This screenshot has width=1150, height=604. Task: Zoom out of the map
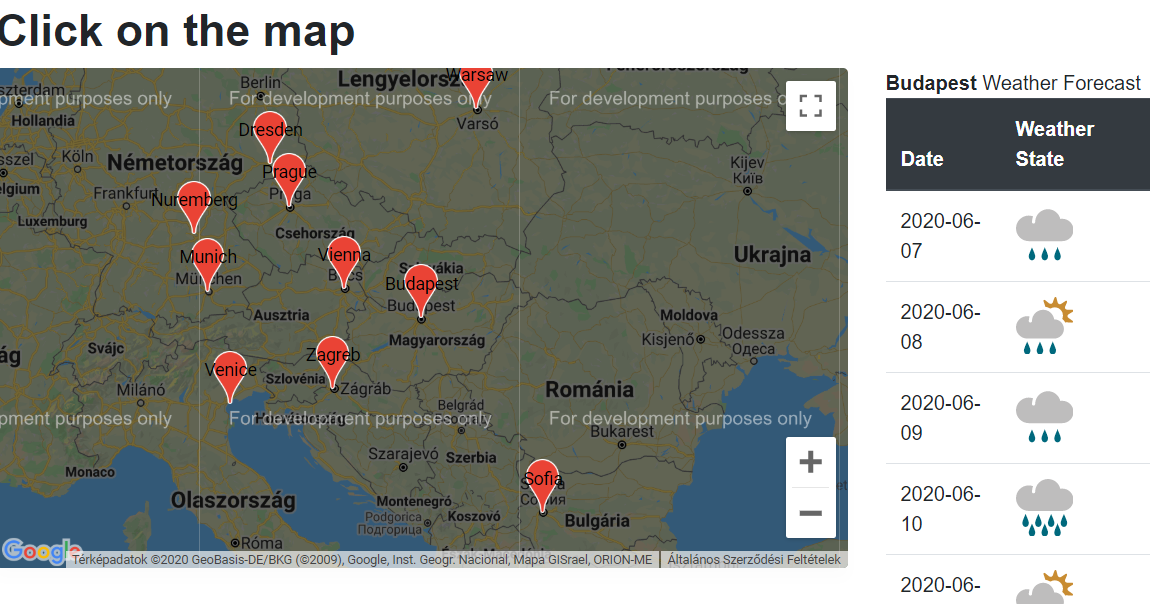tap(810, 512)
